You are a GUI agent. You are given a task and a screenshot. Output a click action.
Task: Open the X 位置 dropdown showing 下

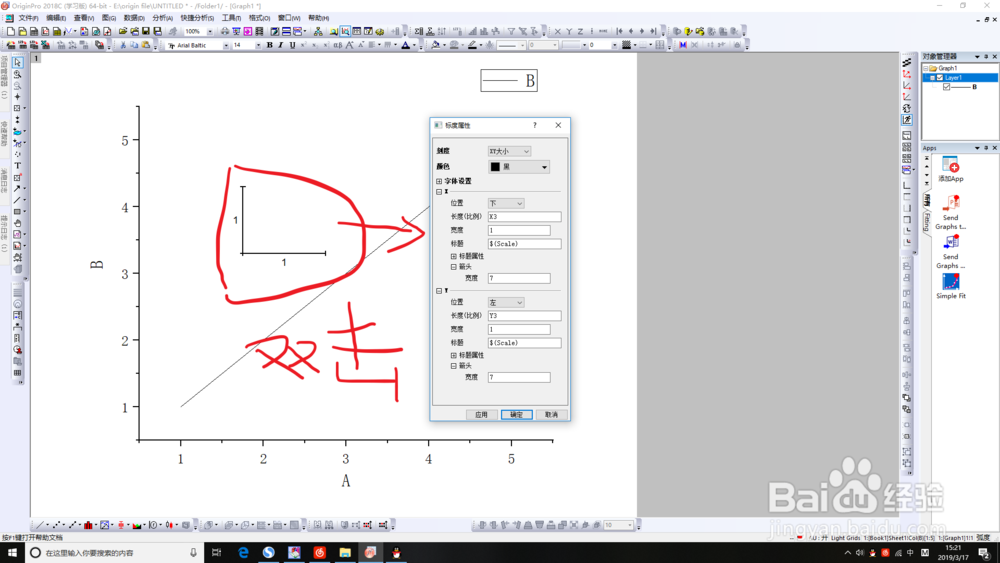coord(506,203)
